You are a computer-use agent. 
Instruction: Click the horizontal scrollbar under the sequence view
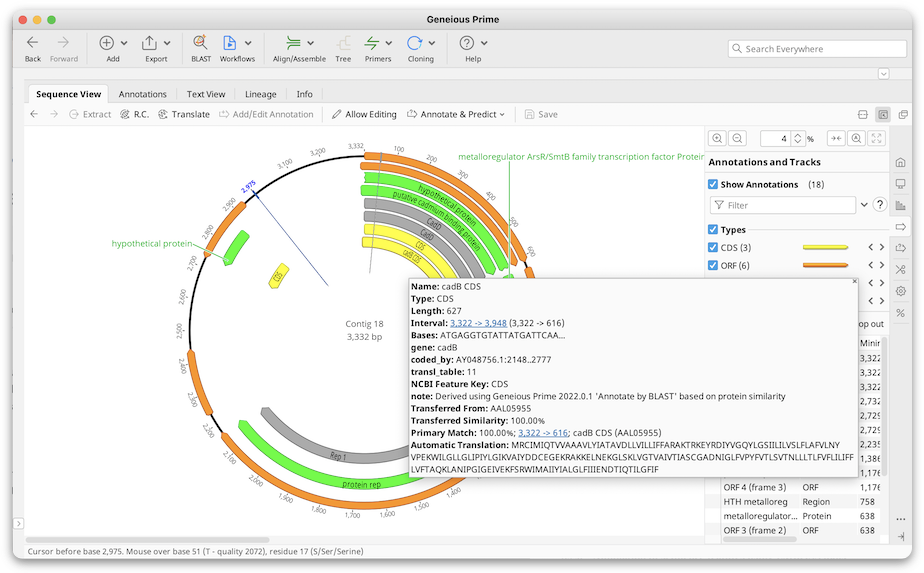(147, 539)
